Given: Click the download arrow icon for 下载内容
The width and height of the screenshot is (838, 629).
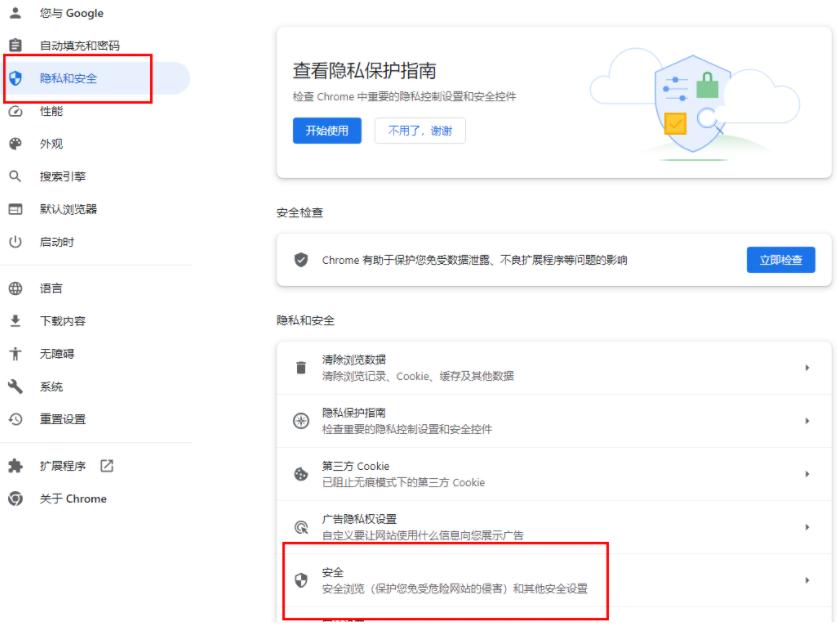Looking at the screenshot, I should tap(15, 321).
